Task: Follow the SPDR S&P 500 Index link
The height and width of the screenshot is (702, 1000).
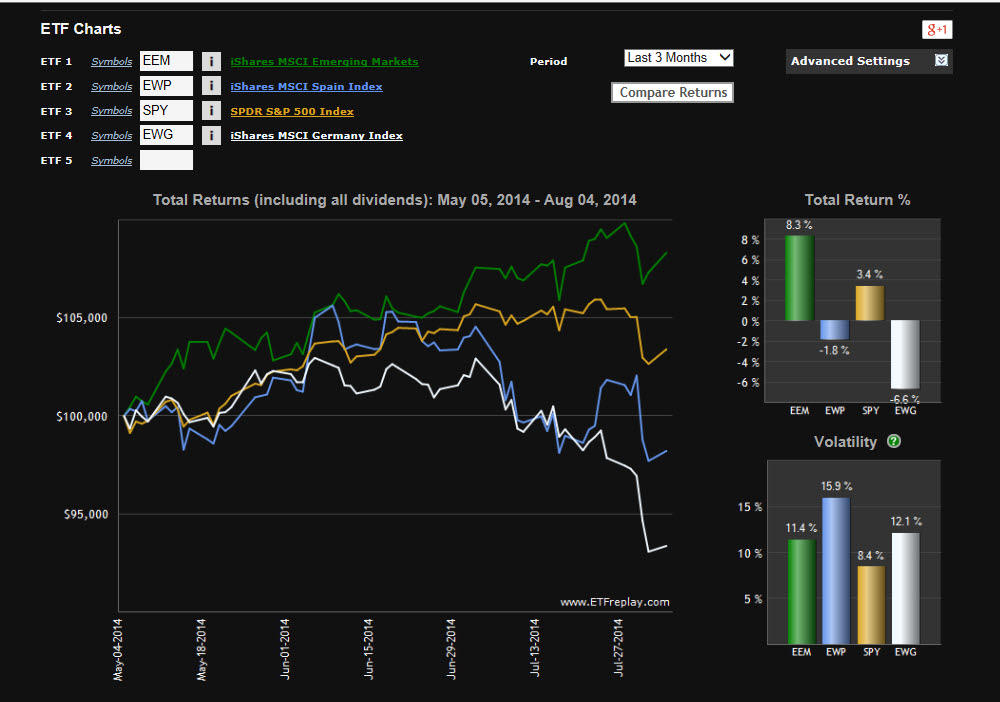Action: point(291,111)
